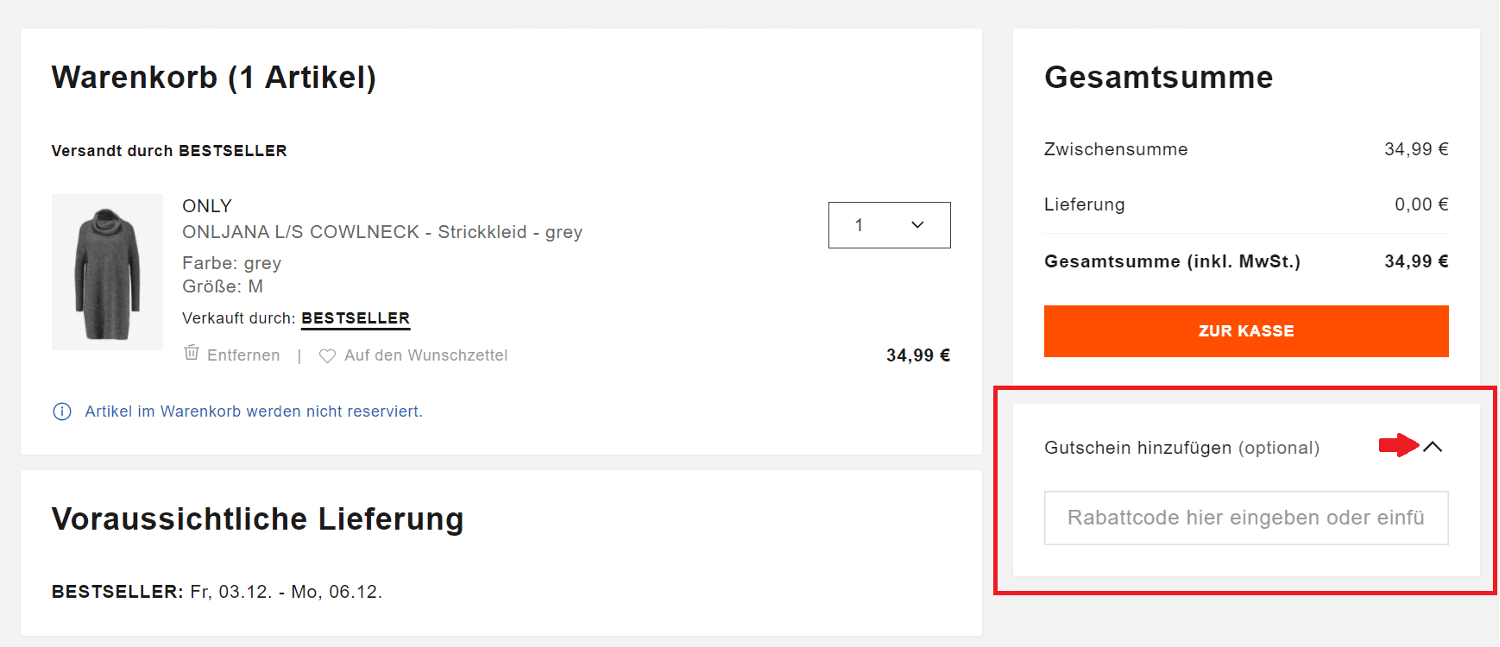The height and width of the screenshot is (647, 1500).
Task: Click the ONLY brand name
Action: (206, 205)
